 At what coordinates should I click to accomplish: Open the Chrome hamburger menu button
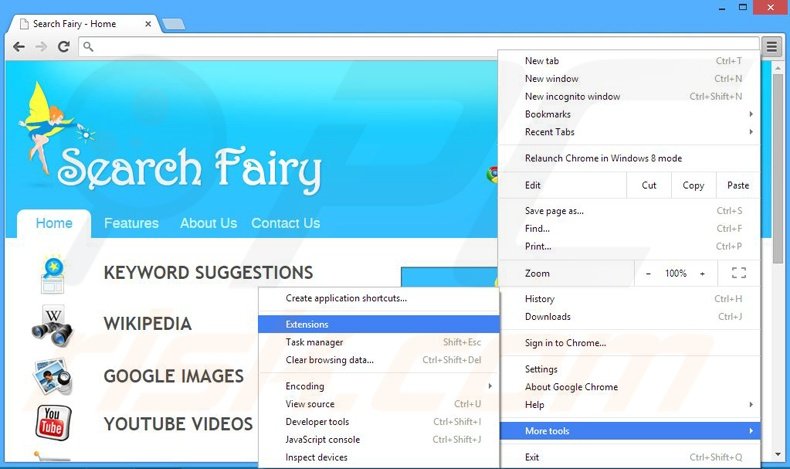pos(771,47)
